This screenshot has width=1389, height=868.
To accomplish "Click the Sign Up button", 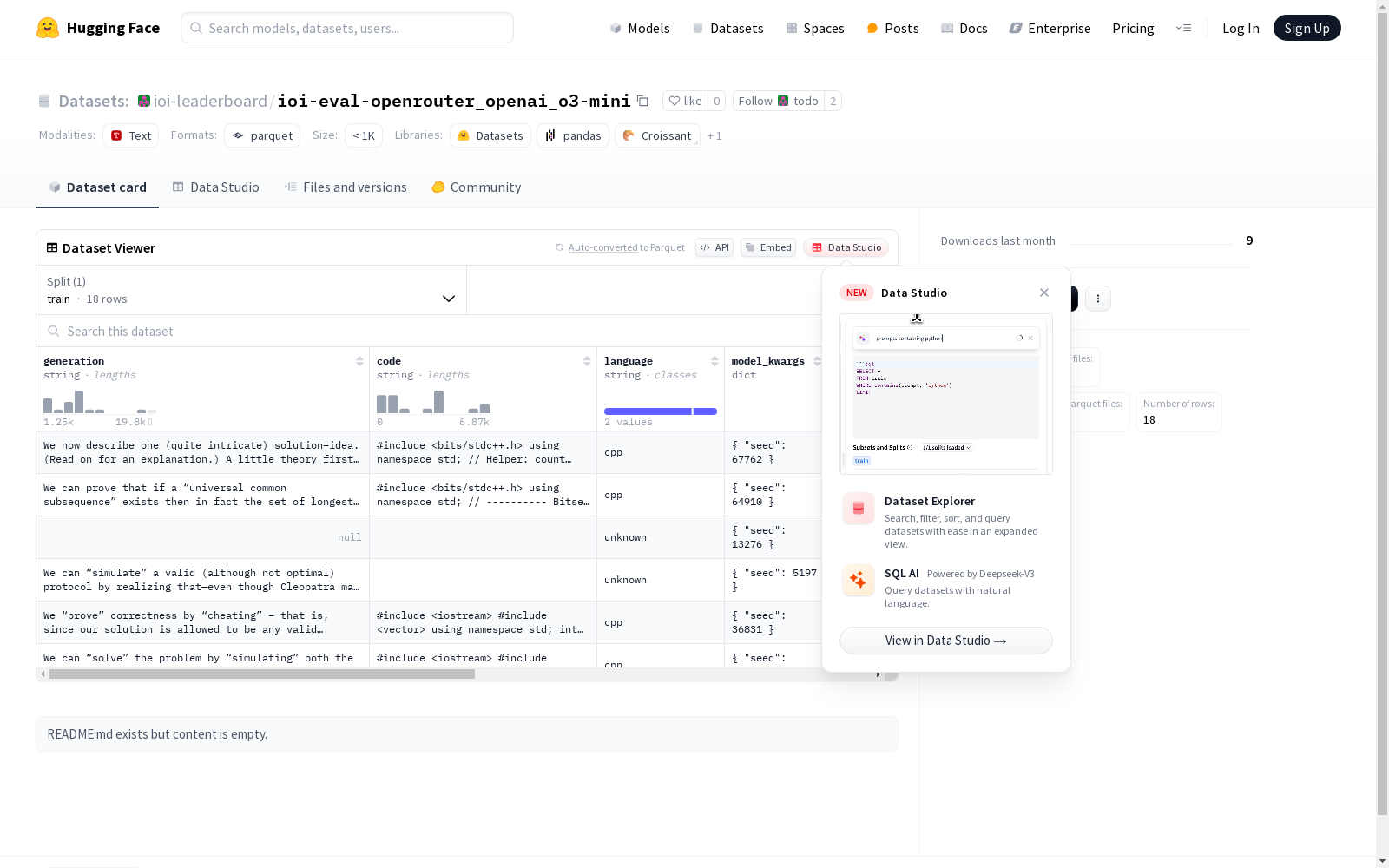I will [1307, 28].
